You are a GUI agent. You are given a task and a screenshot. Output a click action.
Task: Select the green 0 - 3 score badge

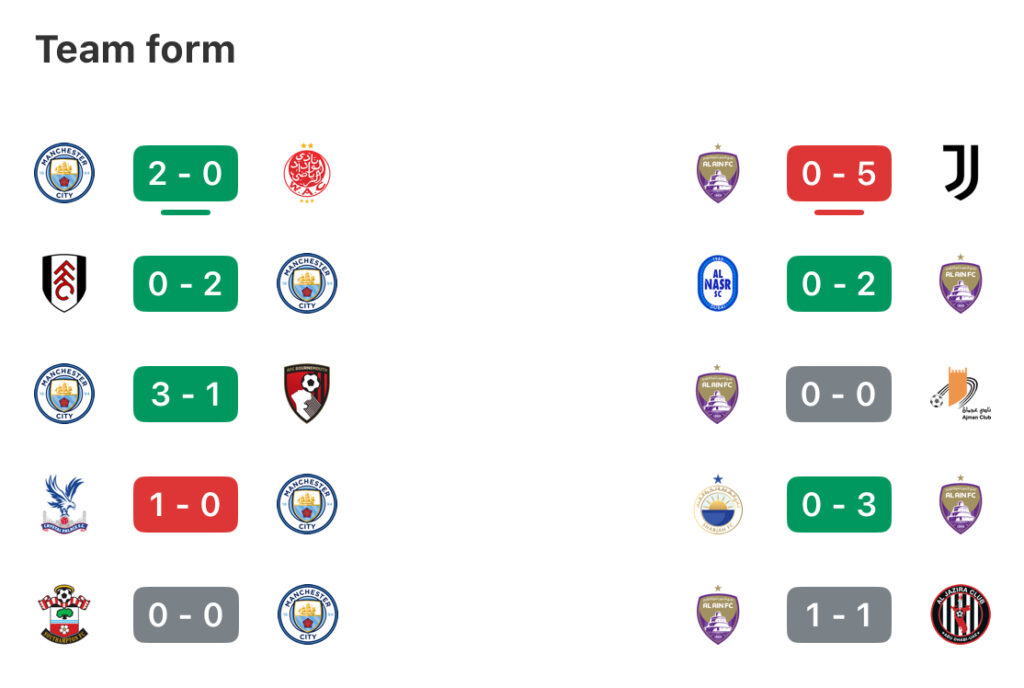(x=839, y=504)
